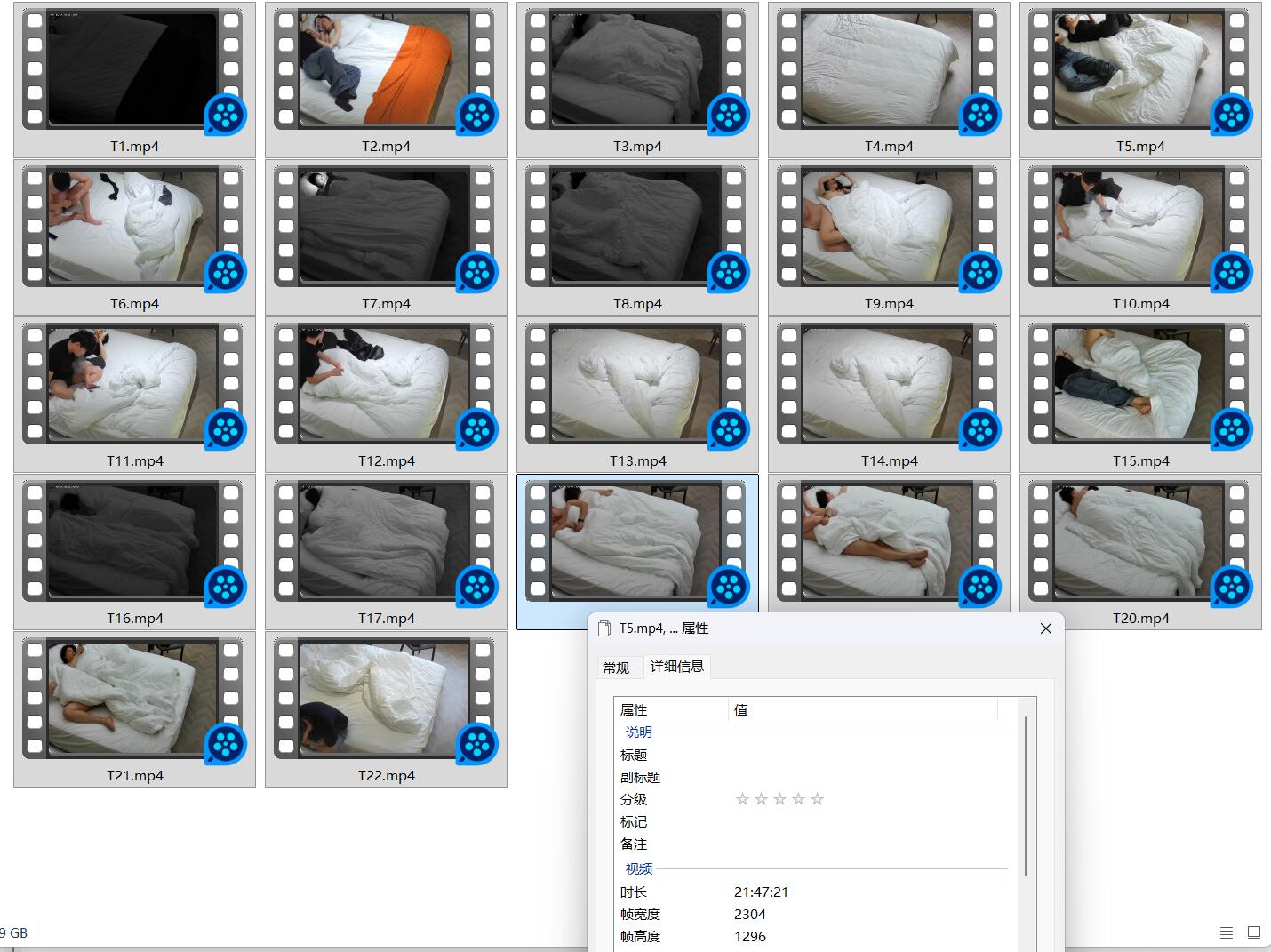Close the properties dialog
1271x952 pixels.
(1046, 628)
